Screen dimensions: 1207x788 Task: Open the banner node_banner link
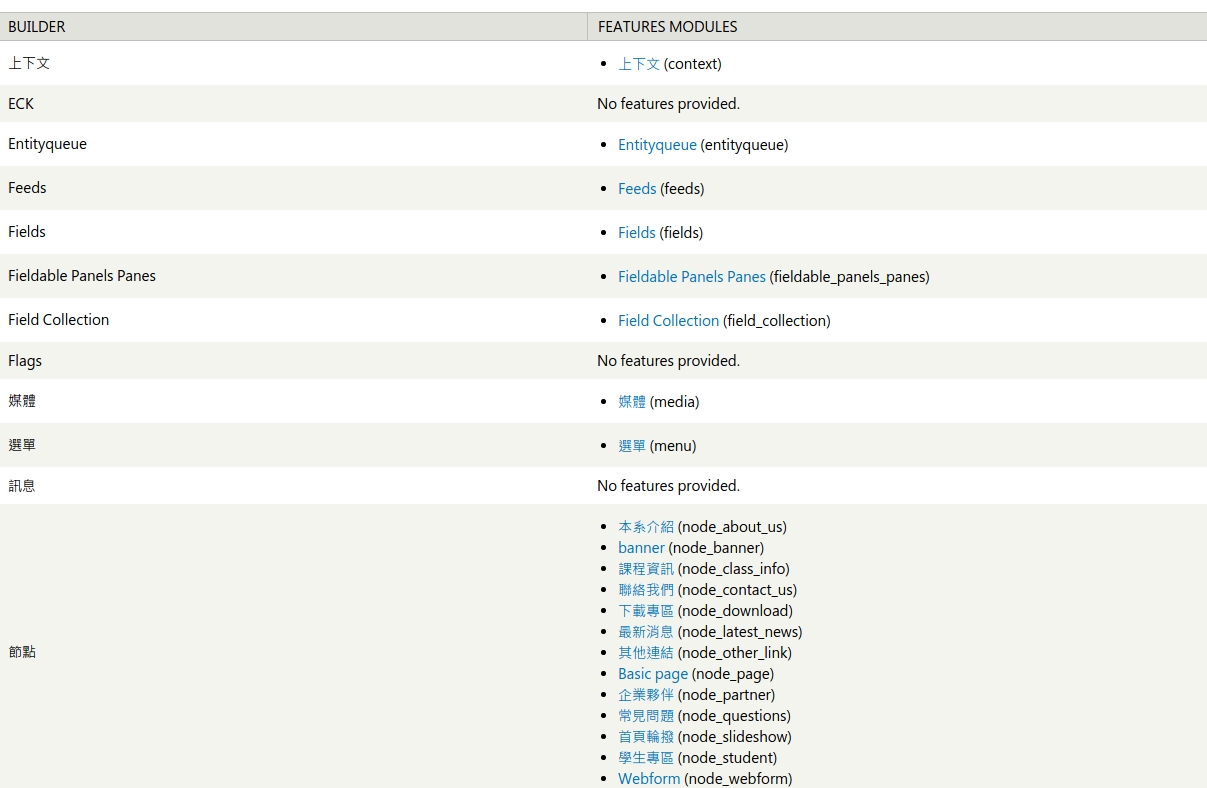point(641,548)
